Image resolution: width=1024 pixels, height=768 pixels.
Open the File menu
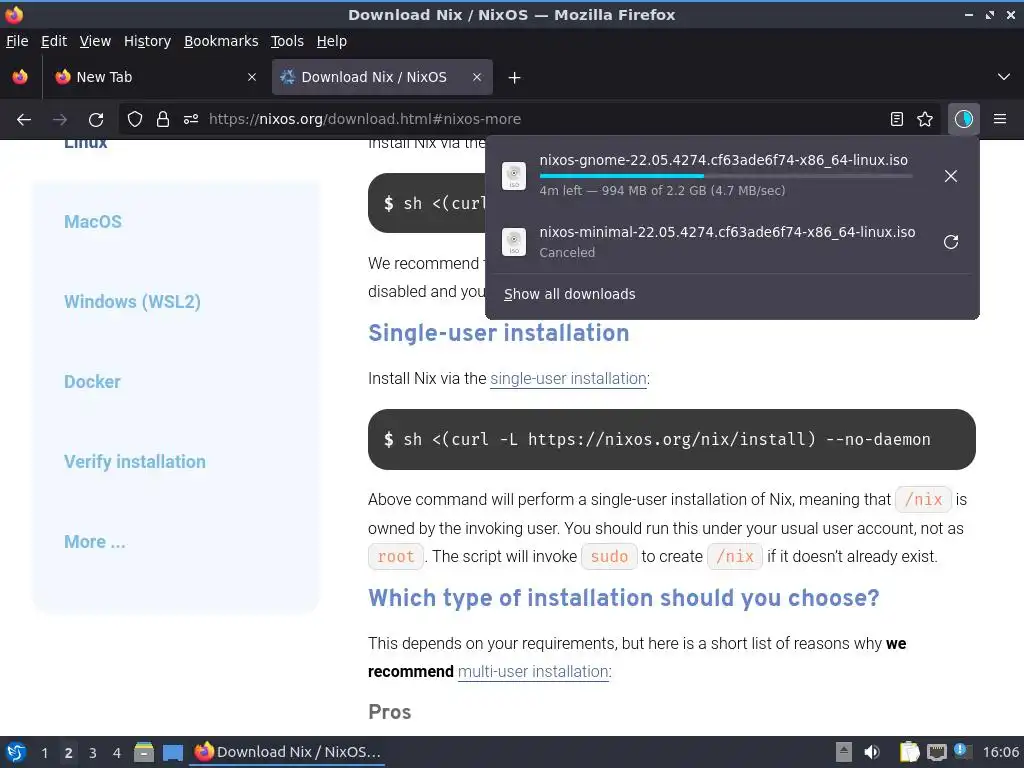point(17,41)
